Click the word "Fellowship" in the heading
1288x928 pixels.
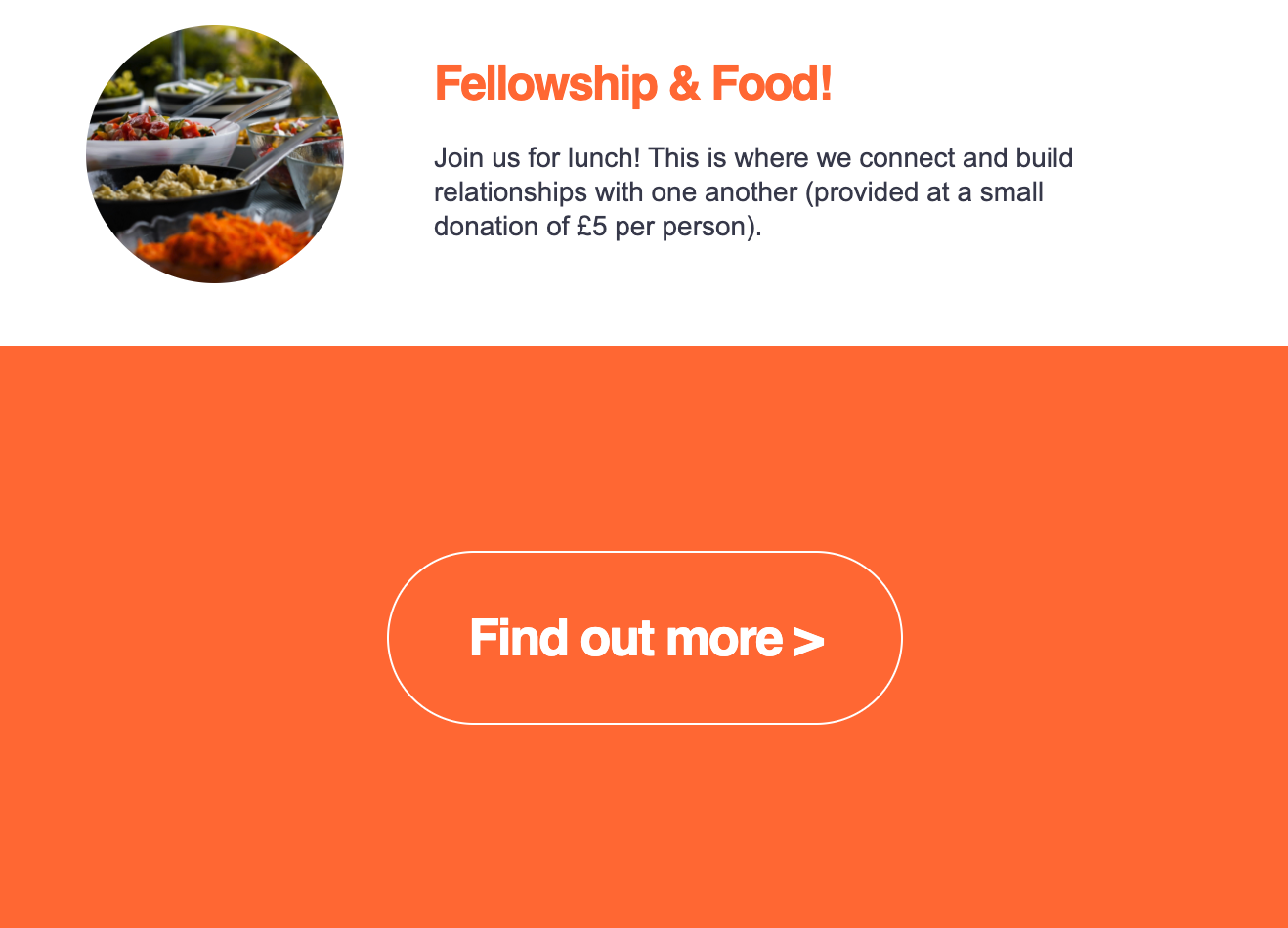tap(545, 84)
